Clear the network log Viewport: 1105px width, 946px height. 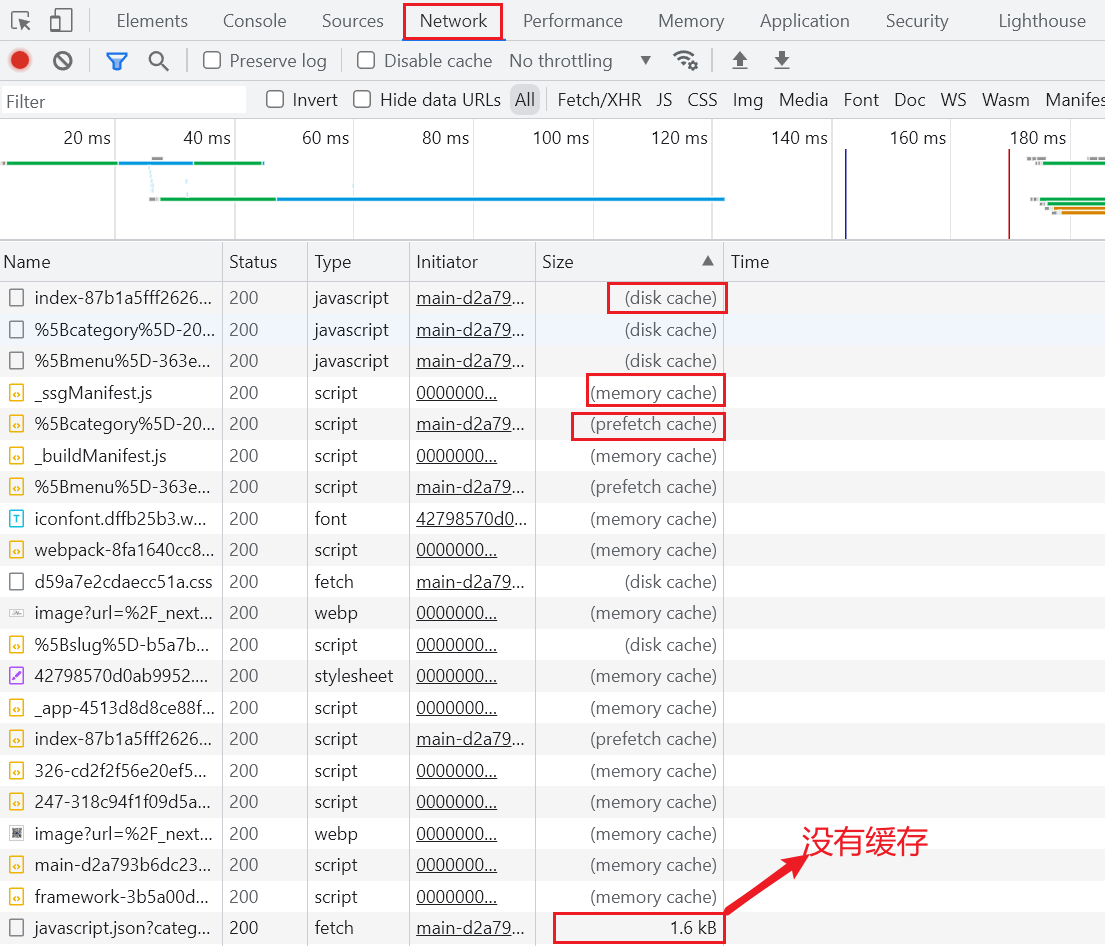point(63,61)
